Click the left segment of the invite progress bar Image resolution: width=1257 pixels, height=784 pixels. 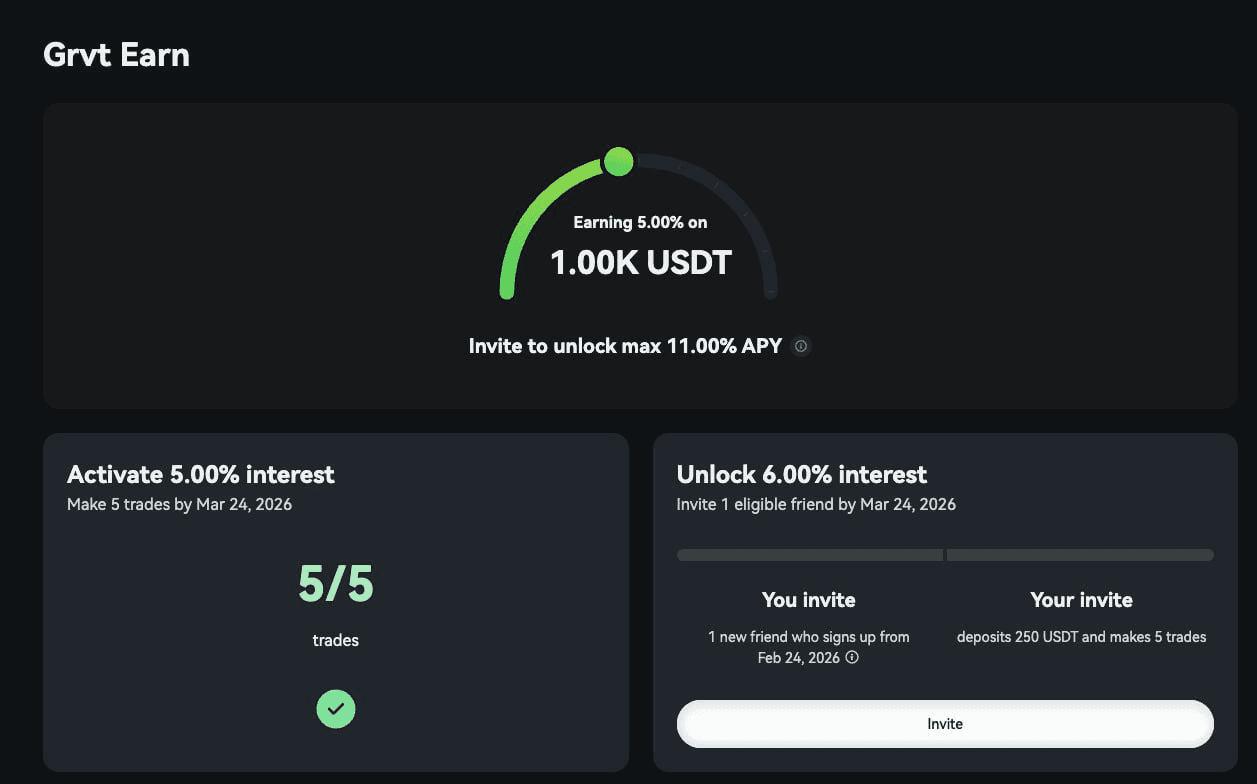809,555
